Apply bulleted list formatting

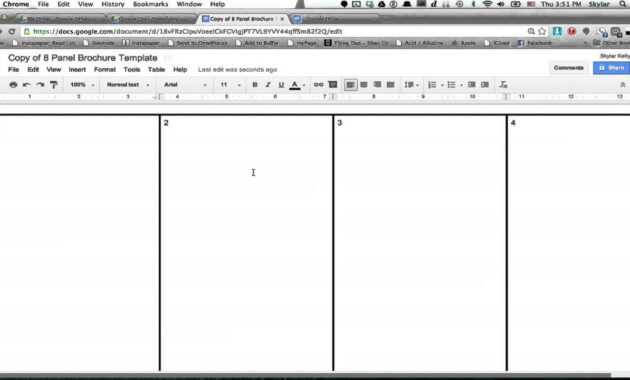[452, 85]
